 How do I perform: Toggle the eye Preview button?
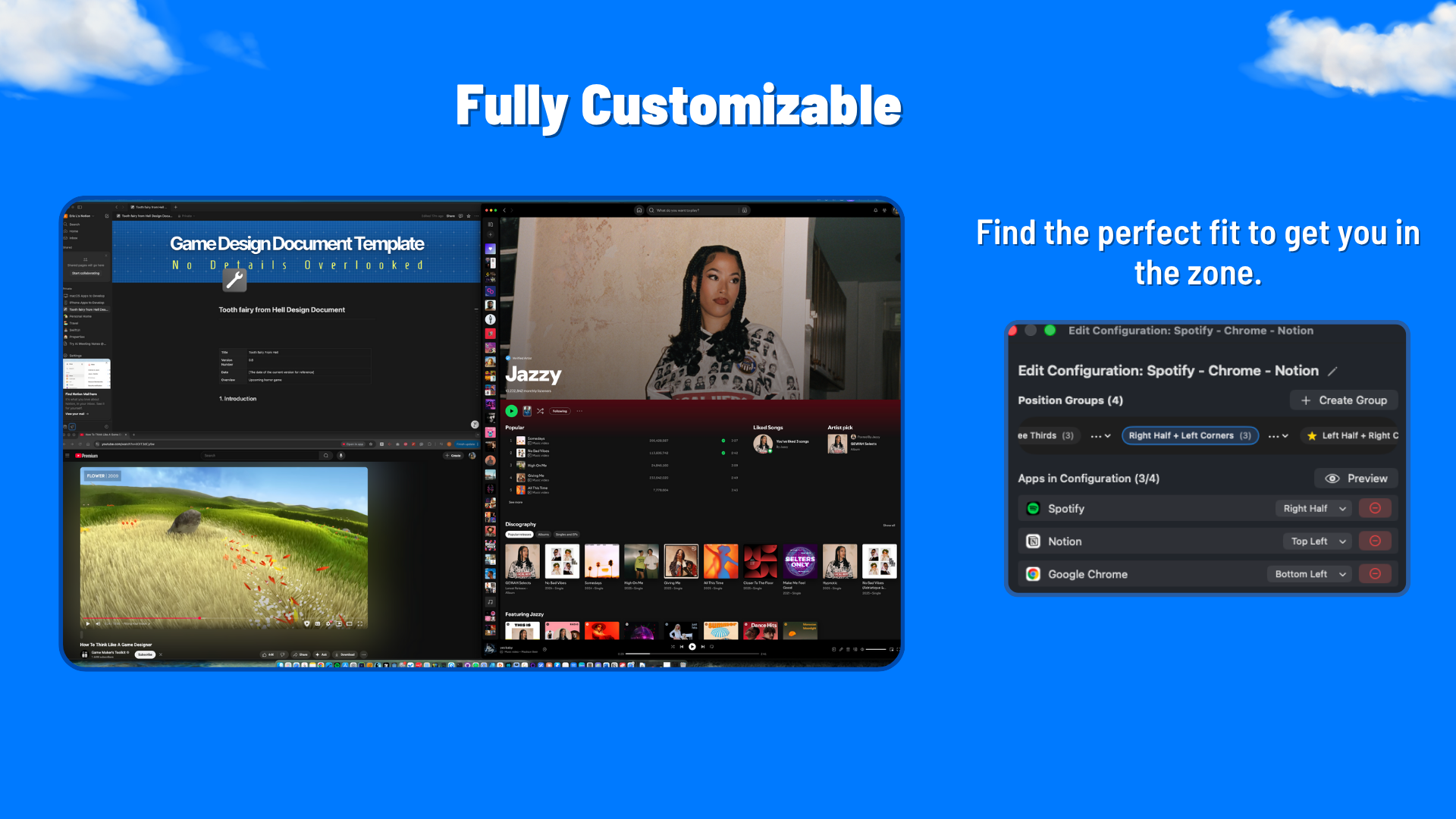[1356, 479]
